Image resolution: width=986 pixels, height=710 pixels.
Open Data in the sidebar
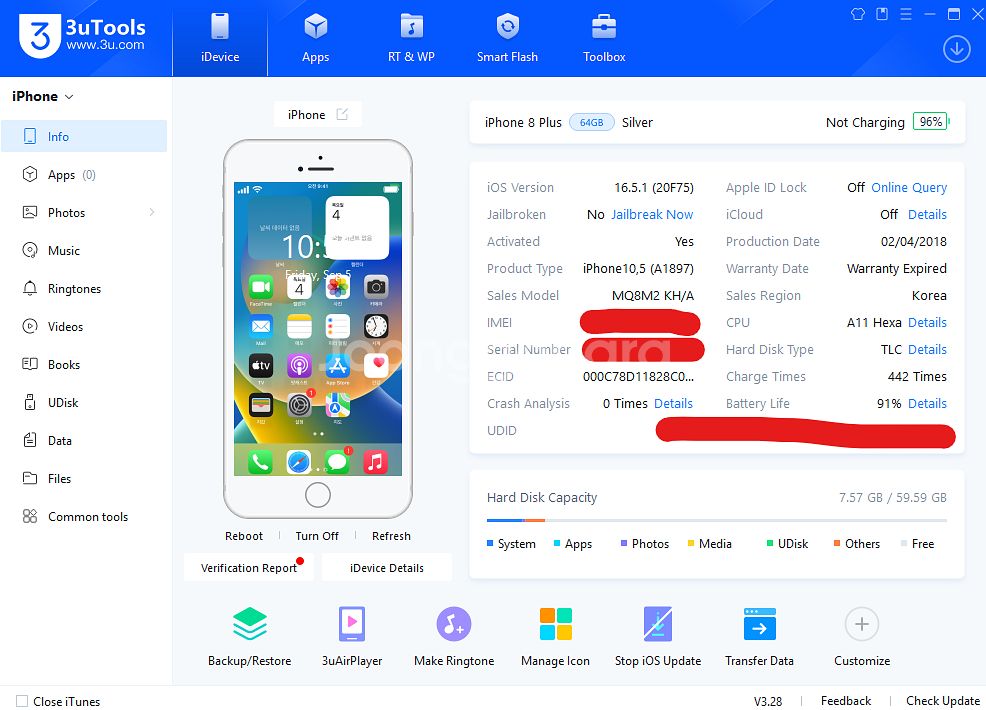(x=84, y=440)
